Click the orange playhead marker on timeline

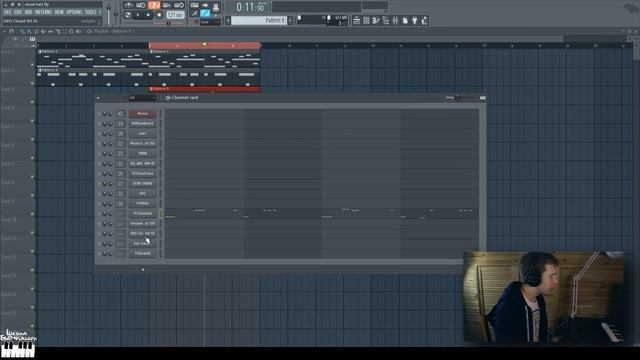tap(204, 44)
